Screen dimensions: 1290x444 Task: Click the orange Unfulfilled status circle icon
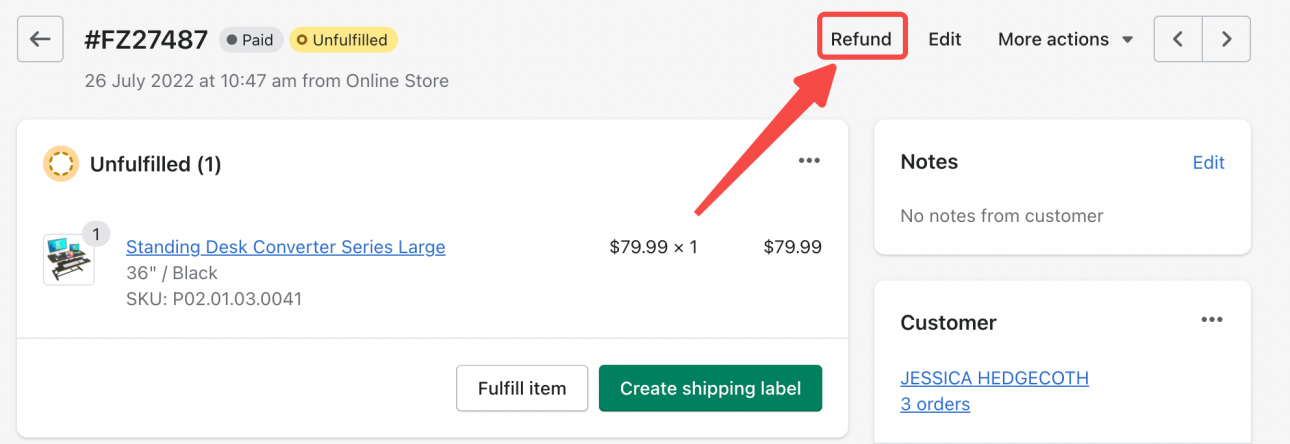click(61, 164)
